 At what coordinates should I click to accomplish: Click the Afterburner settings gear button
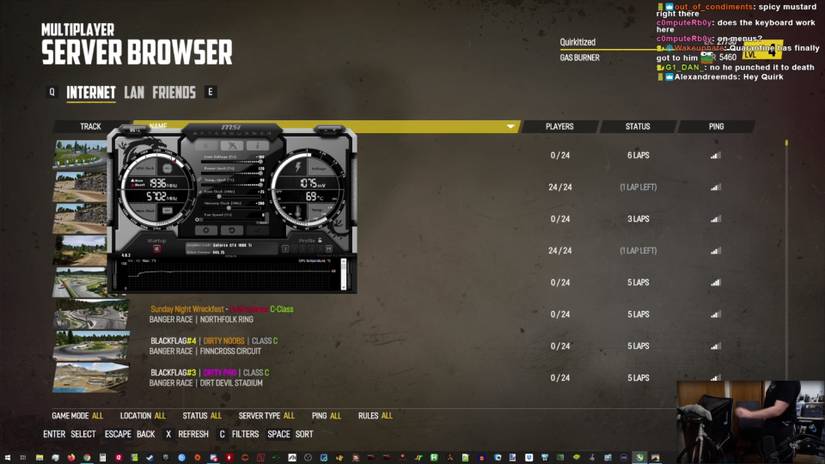207,230
